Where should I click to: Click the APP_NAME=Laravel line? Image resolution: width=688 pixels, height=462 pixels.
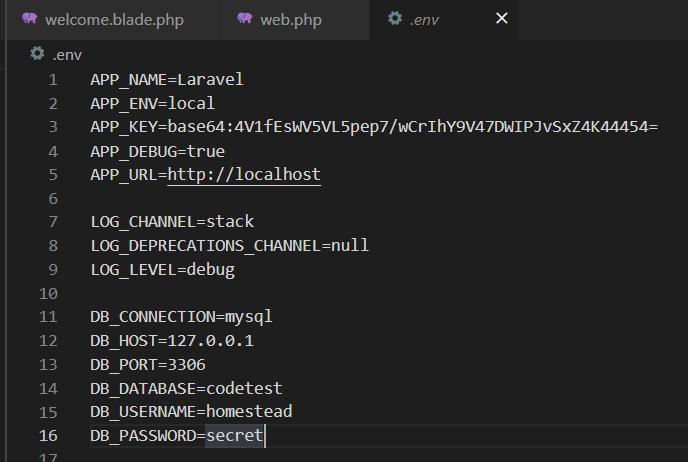tap(167, 79)
